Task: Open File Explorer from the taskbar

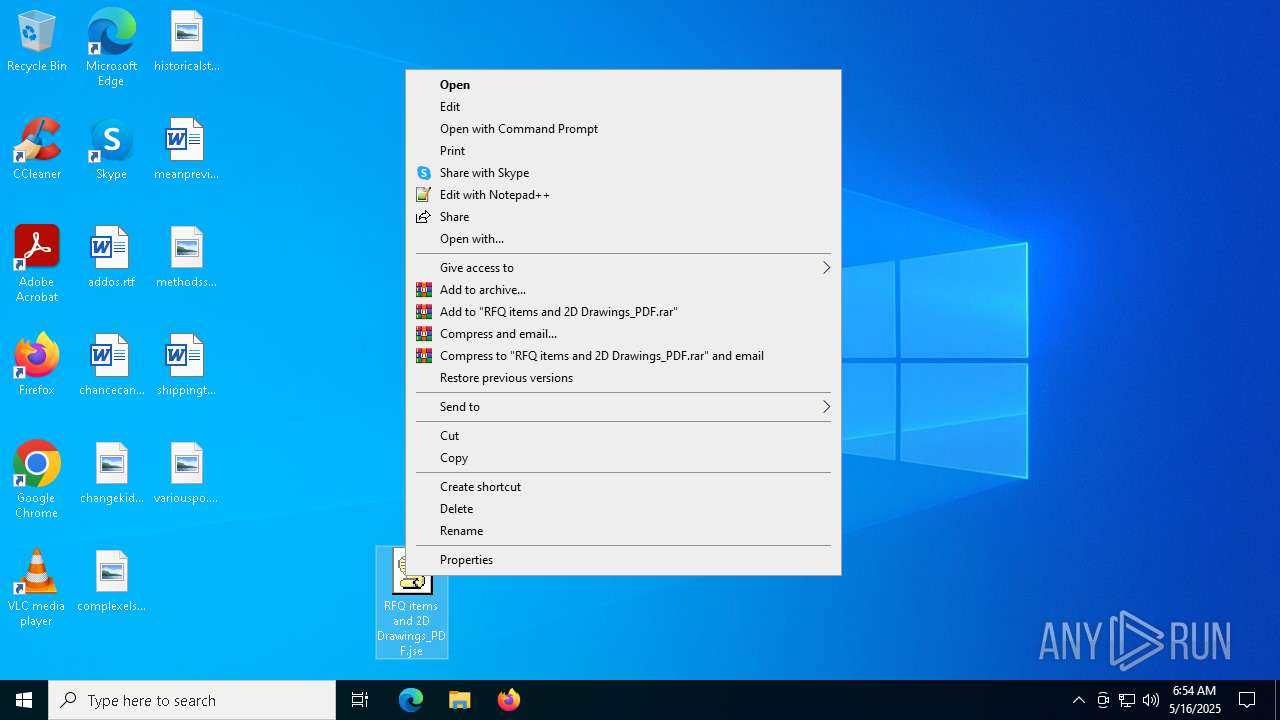Action: (x=460, y=700)
